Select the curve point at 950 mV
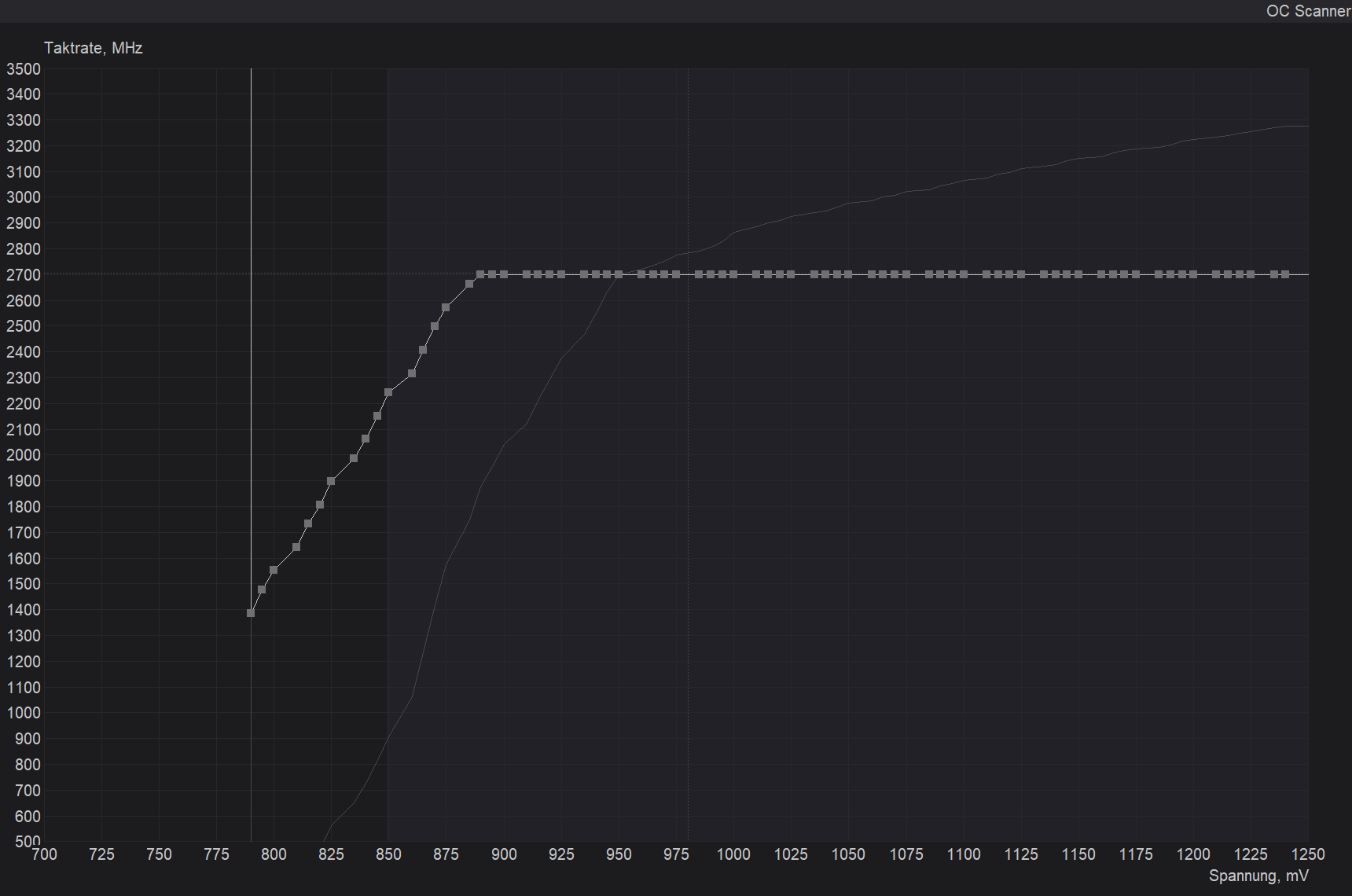 619,274
